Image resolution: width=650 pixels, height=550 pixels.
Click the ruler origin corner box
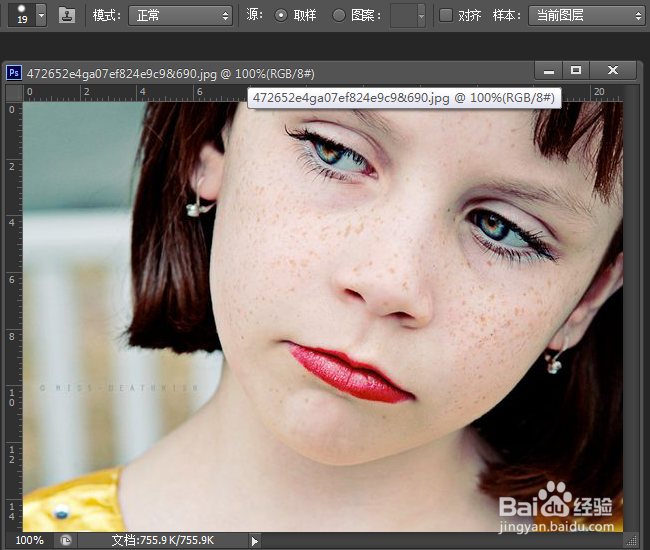(x=14, y=93)
